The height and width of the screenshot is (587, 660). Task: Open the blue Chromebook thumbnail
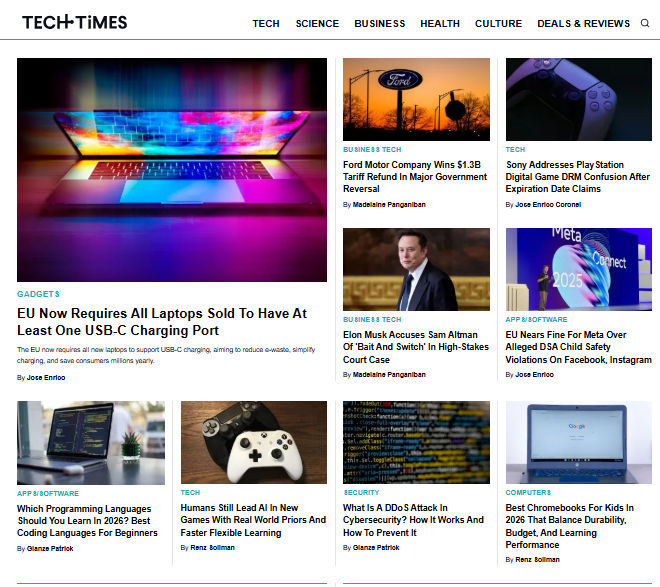[x=579, y=442]
